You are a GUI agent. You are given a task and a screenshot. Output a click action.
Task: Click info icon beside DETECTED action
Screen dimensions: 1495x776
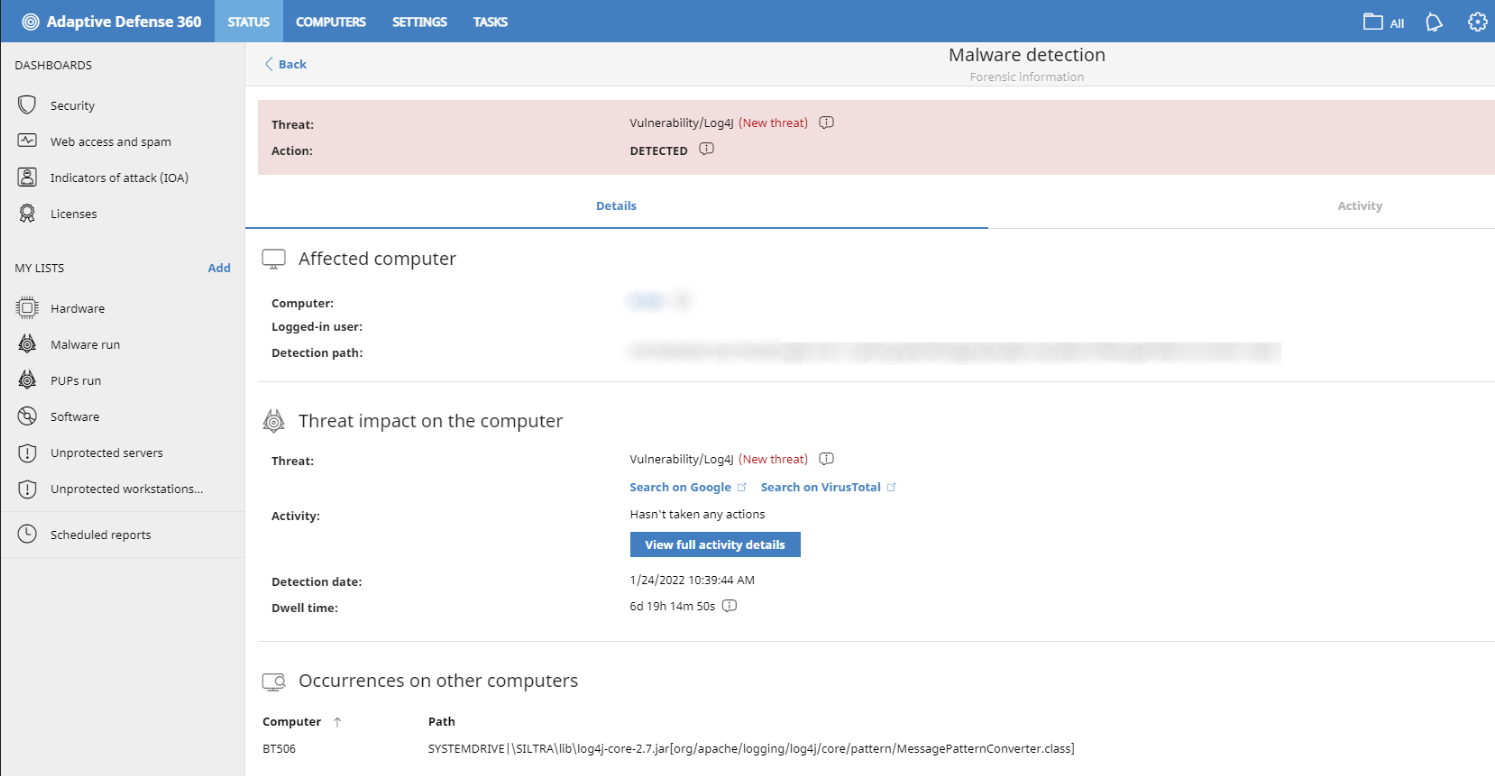pos(706,149)
